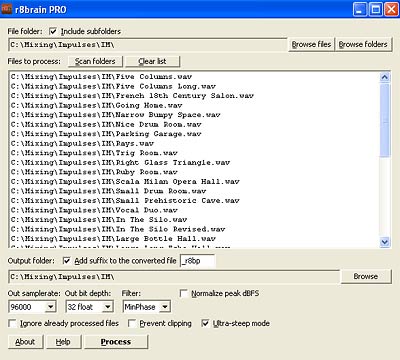Click the file list scrollbar thumb
Viewport: 400px width, 360px height.
coord(385,120)
